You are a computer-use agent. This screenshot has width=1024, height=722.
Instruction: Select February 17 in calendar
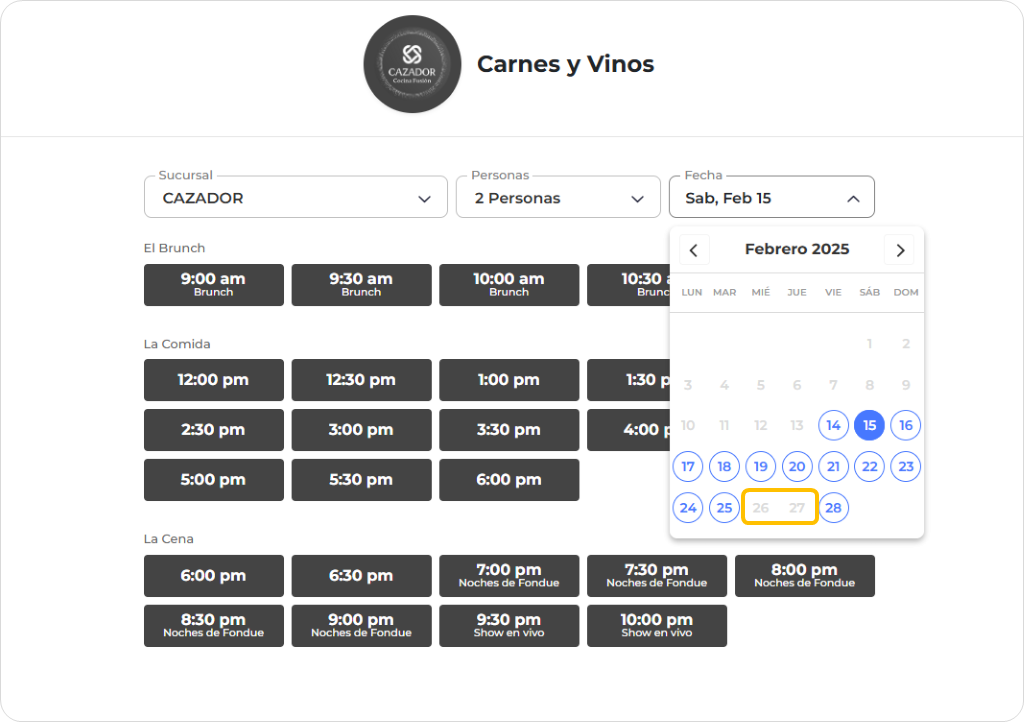(x=688, y=466)
